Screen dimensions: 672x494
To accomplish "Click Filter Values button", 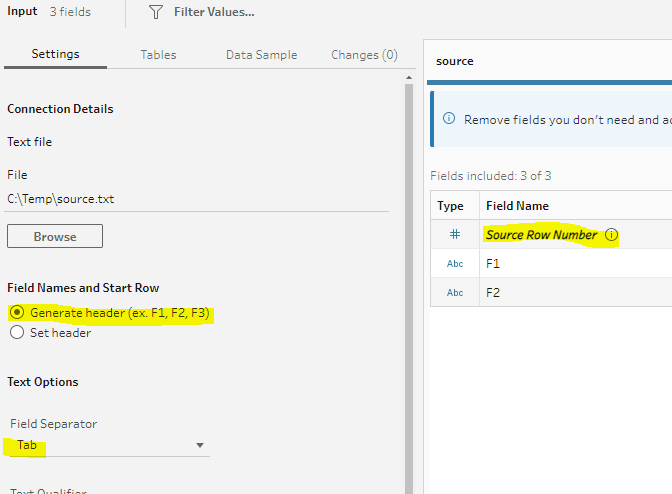I will click(213, 12).
